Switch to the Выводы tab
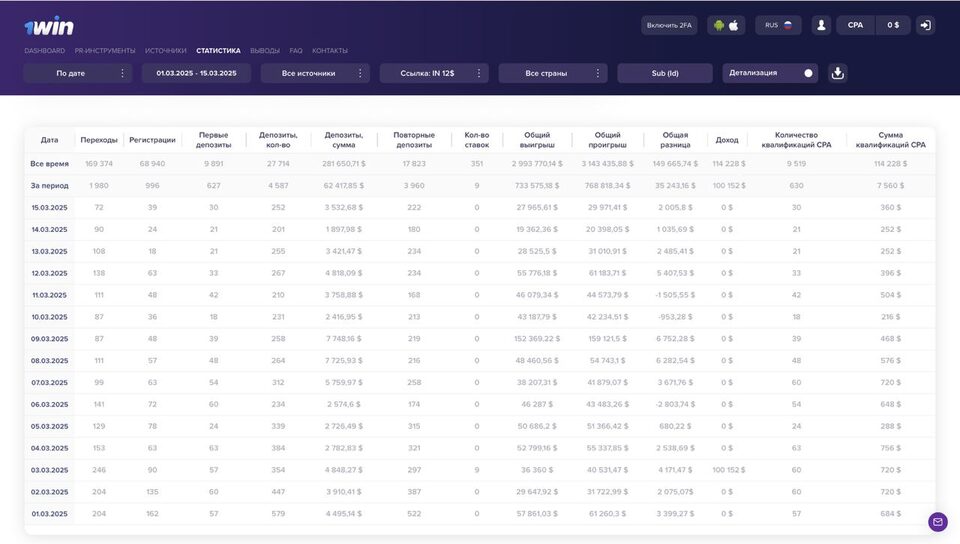Screen dimensions: 960x544 265,50
